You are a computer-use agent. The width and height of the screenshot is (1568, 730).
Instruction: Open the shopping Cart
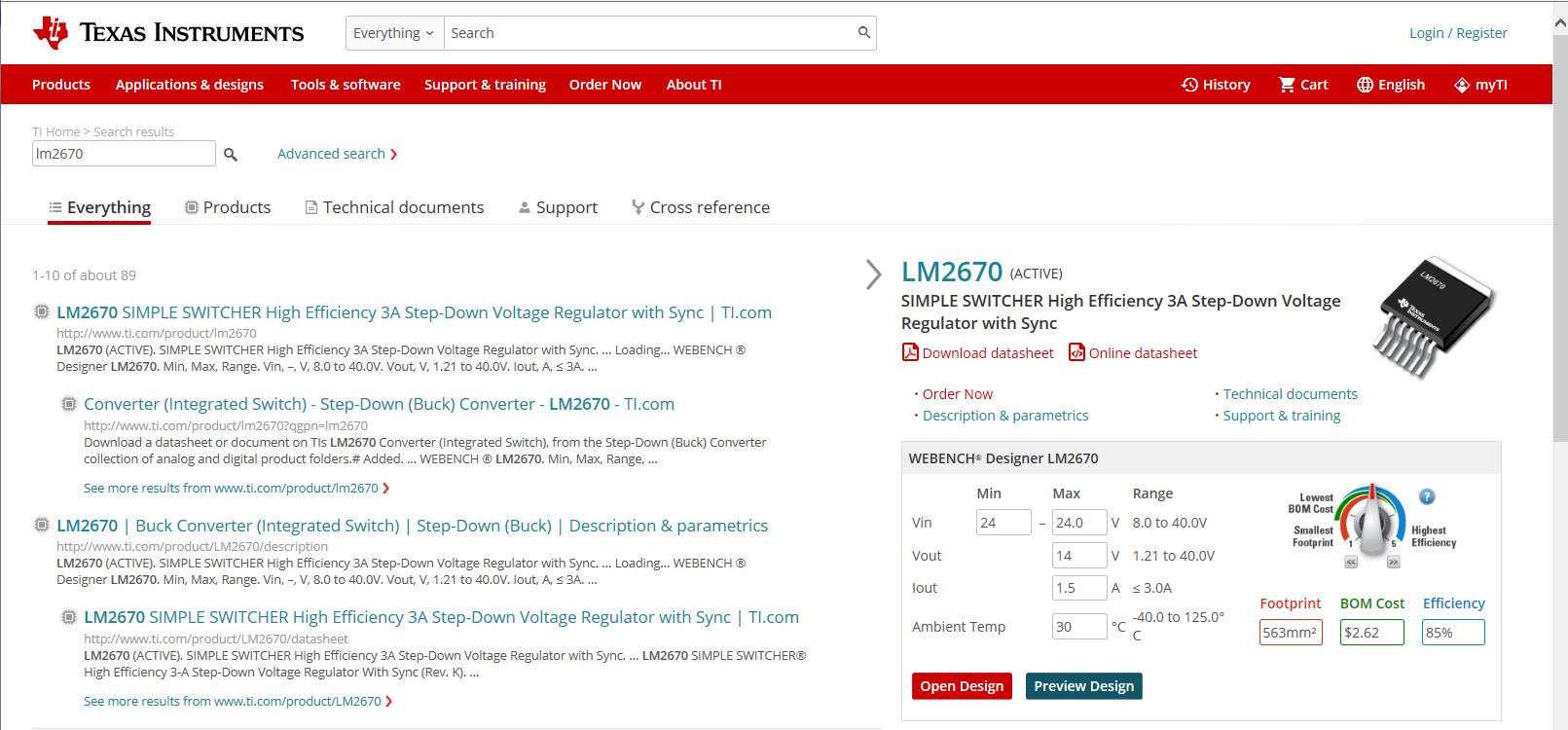pos(1303,85)
